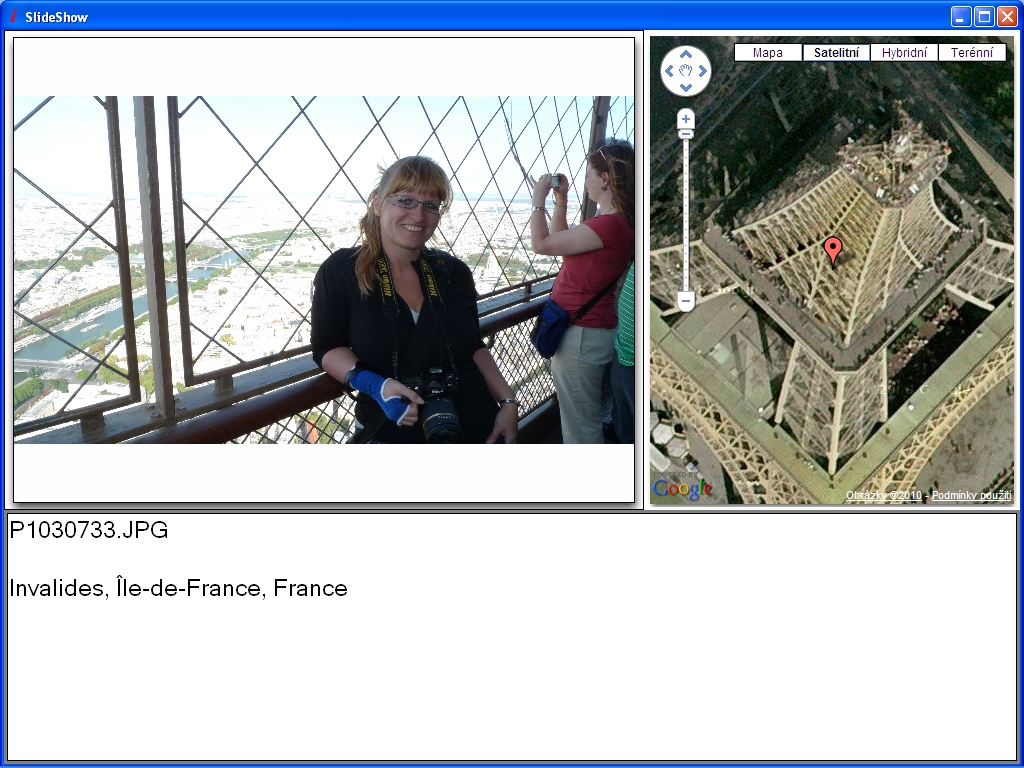Switch to Hybridní map view

tap(904, 53)
